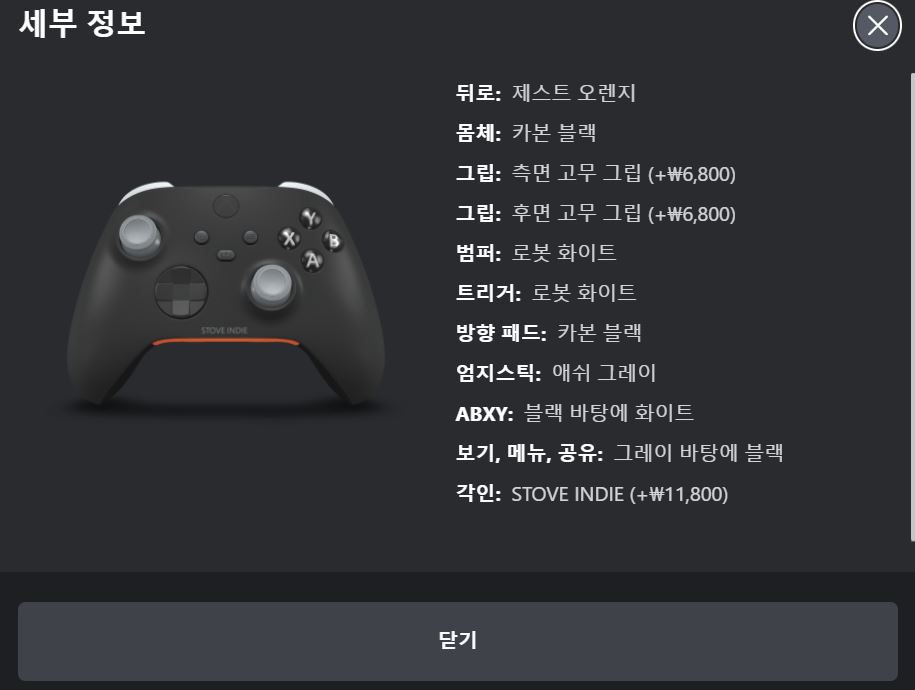Click the 뒤로: 제스트 오렌지 detail line

pyautogui.click(x=546, y=92)
